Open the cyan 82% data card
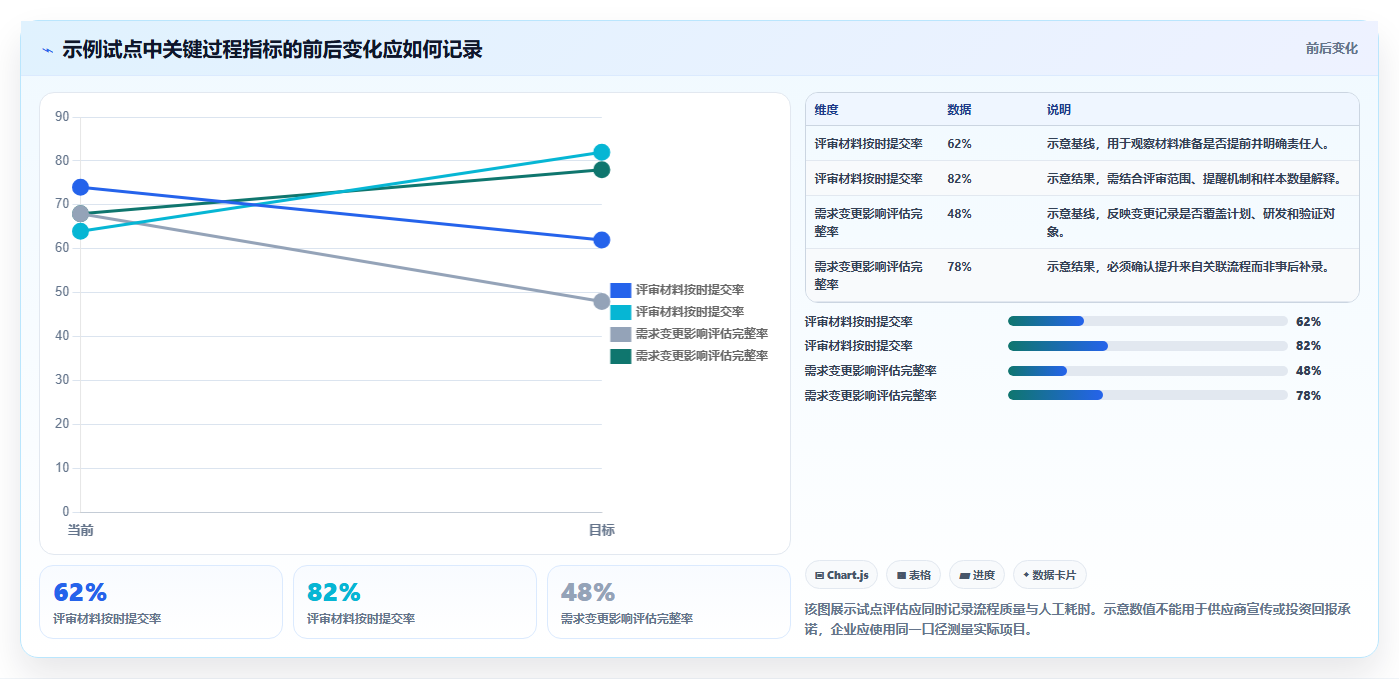Image resolution: width=1399 pixels, height=679 pixels. coord(415,602)
